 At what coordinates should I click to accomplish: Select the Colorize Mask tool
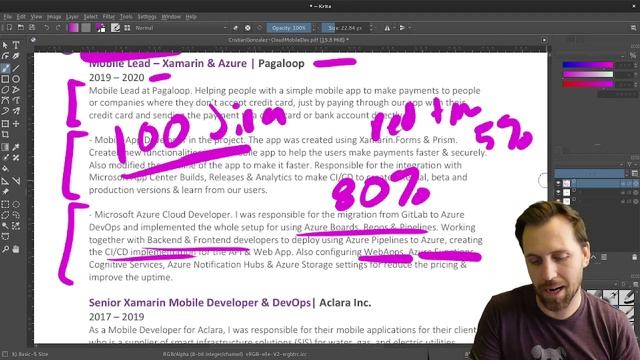5,158
